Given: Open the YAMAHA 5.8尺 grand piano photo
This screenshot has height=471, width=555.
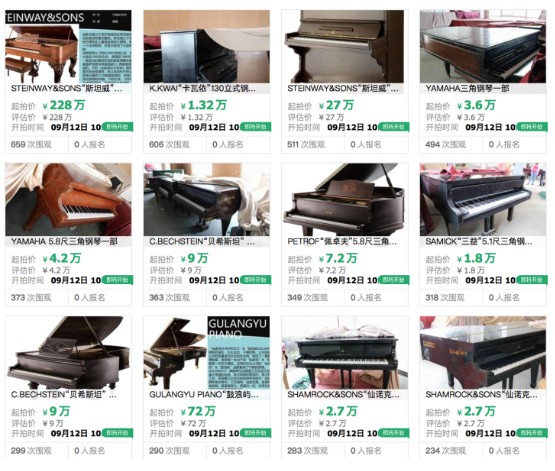Looking at the screenshot, I should coord(68,199).
